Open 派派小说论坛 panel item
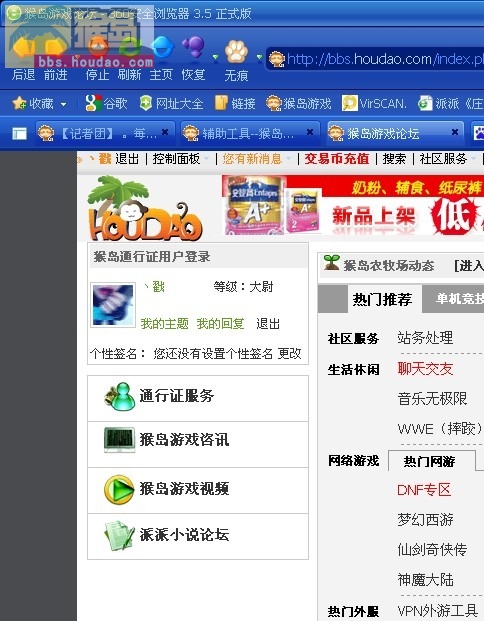Image resolution: width=484 pixels, height=621 pixels. (198, 536)
